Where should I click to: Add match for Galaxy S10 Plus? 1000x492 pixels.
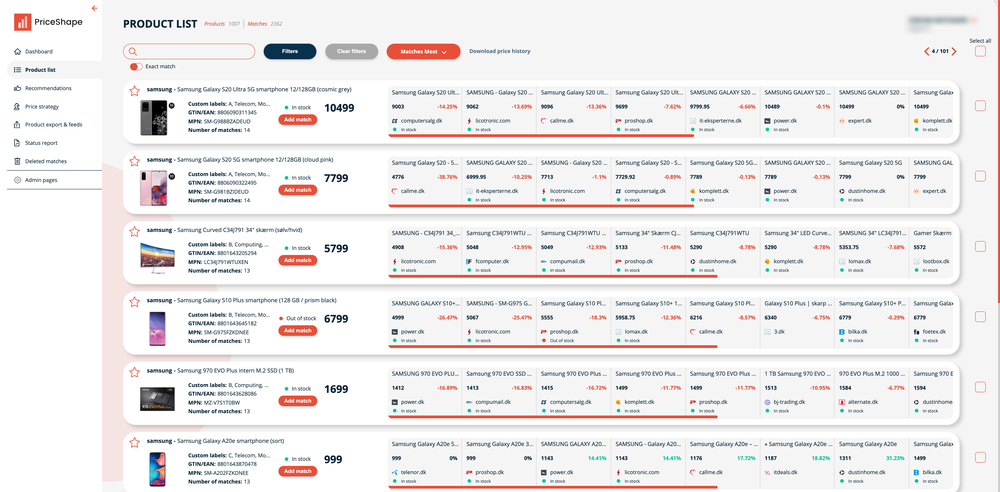[298, 331]
